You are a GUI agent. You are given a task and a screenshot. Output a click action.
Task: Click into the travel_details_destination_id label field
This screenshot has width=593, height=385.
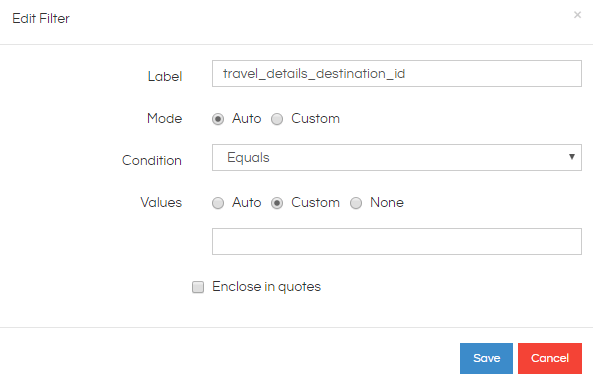(x=397, y=73)
